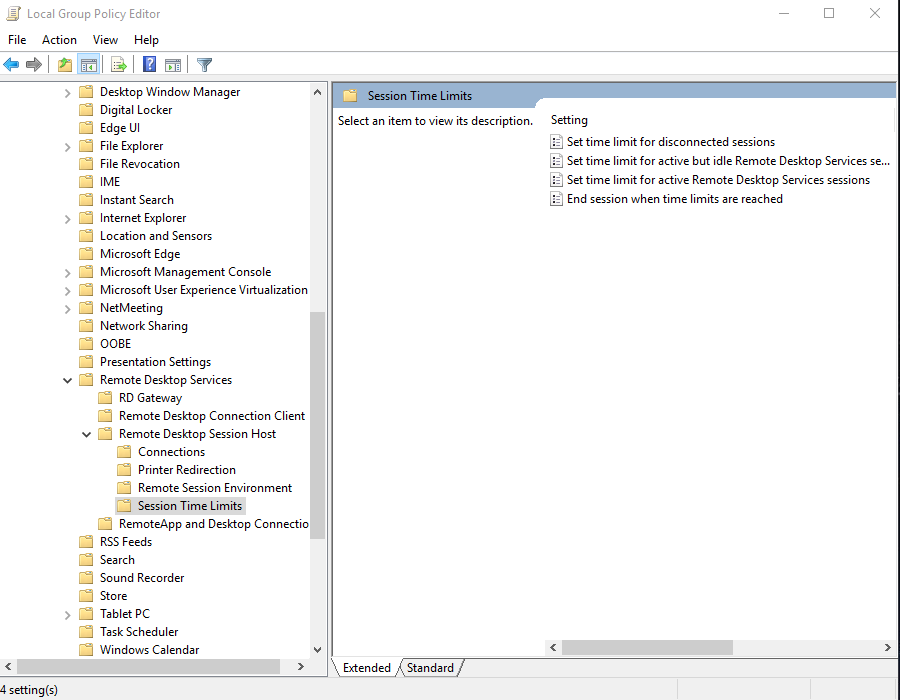The image size is (900, 700).
Task: Select RemoteApp and Desktop Connections tree item
Action: coord(214,524)
